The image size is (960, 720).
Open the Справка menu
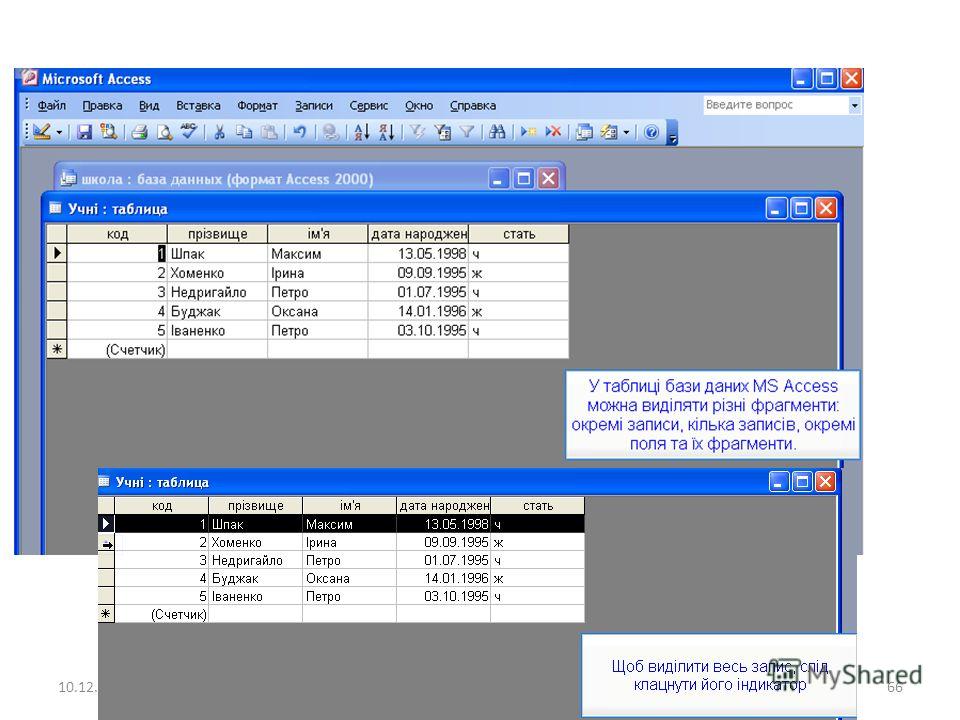[473, 105]
